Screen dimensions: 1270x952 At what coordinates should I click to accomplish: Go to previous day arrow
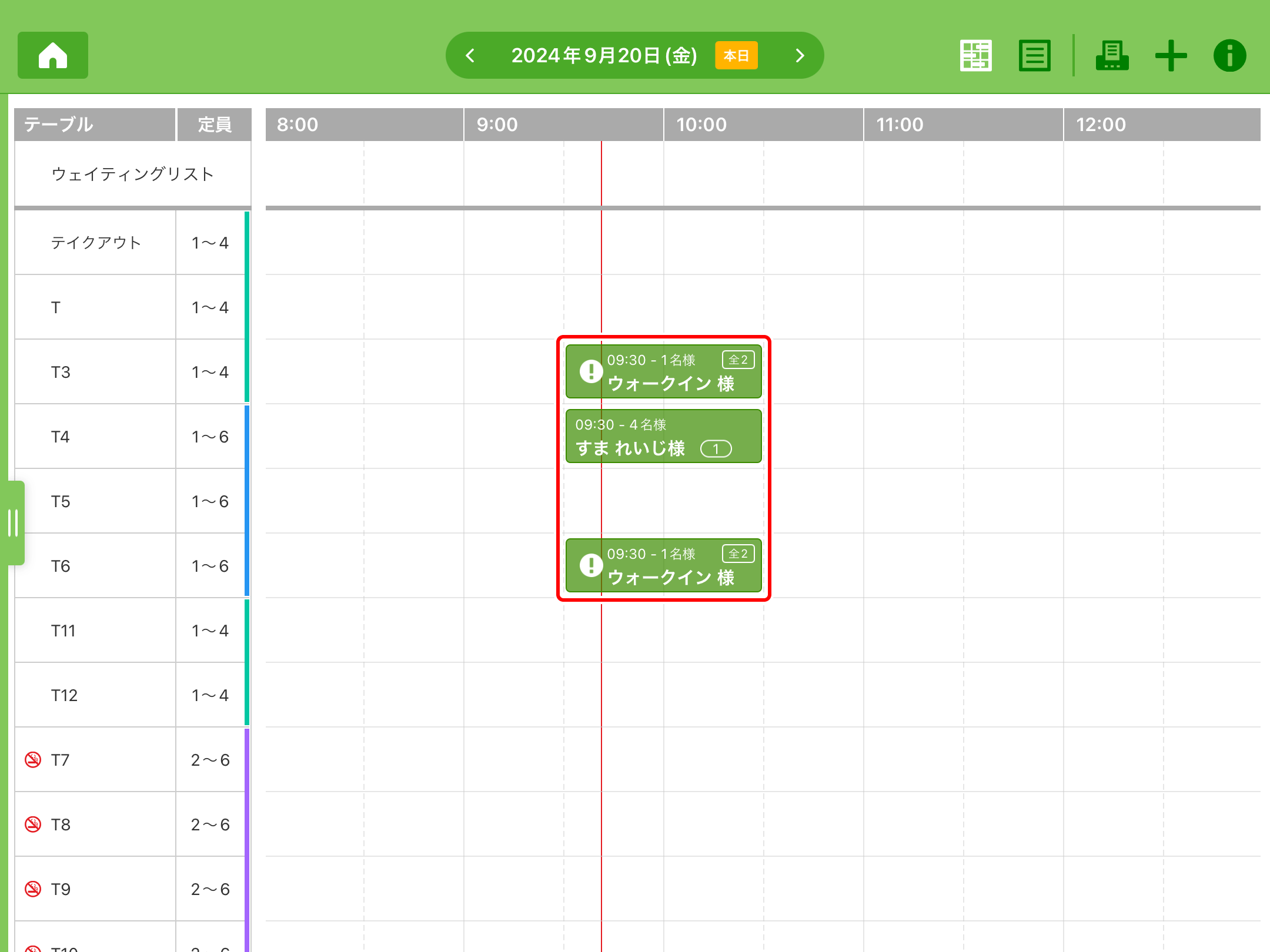tap(470, 55)
